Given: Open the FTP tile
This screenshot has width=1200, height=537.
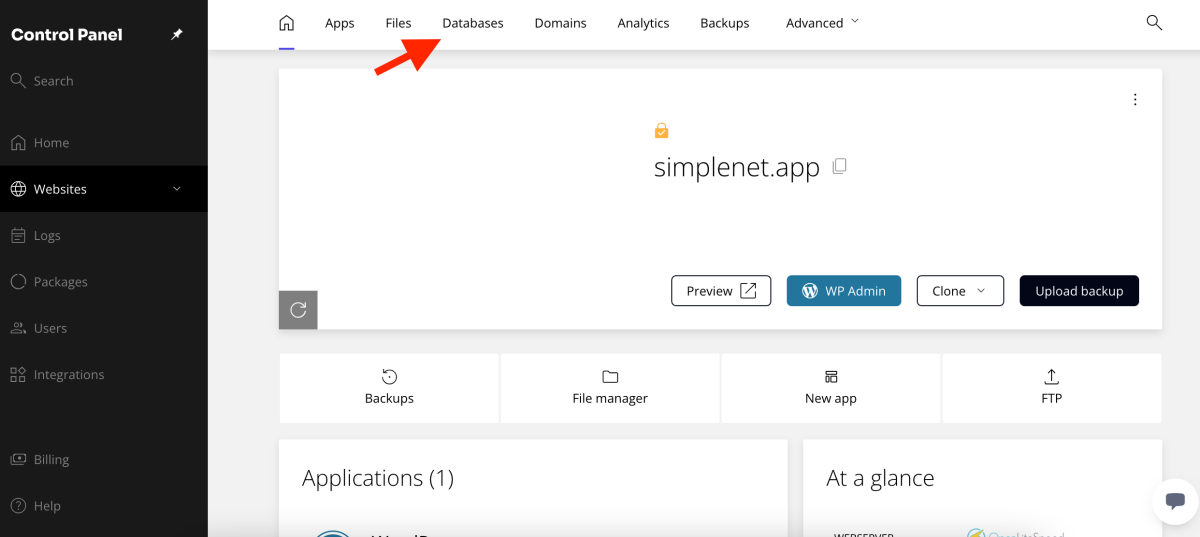Looking at the screenshot, I should (x=1051, y=387).
